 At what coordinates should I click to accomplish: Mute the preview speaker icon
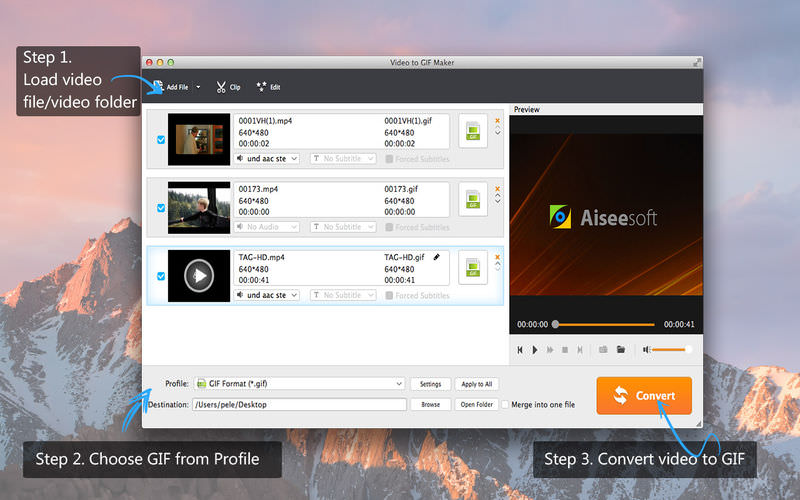pos(646,349)
